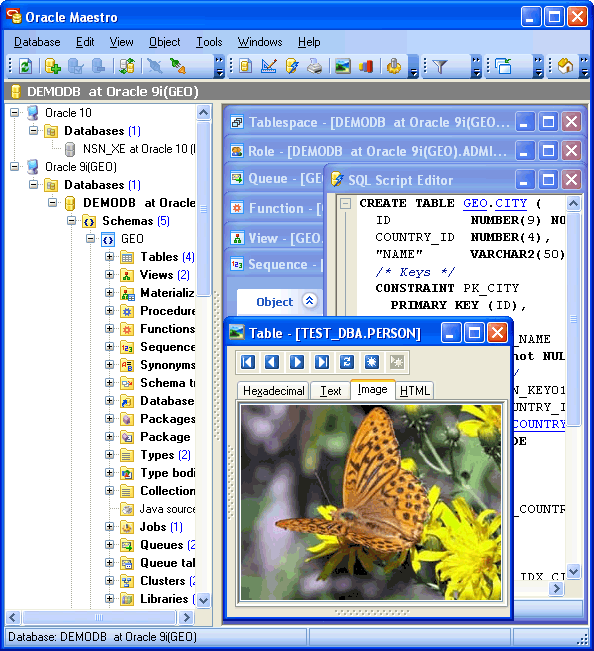The image size is (594, 651).
Task: Collapse the Schemas (5) node
Action: [71, 220]
